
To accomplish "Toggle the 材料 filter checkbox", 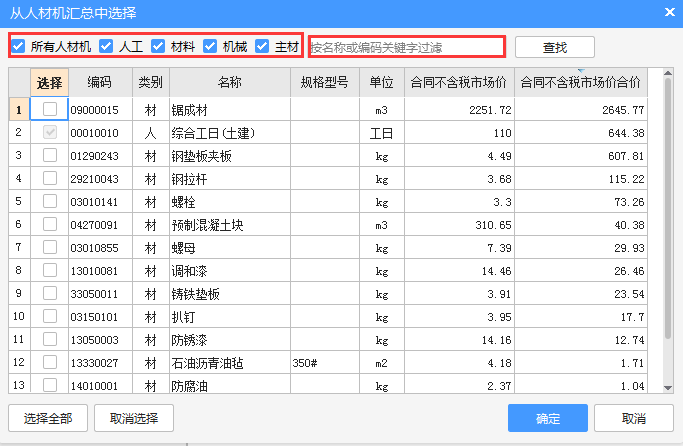I will (158, 46).
